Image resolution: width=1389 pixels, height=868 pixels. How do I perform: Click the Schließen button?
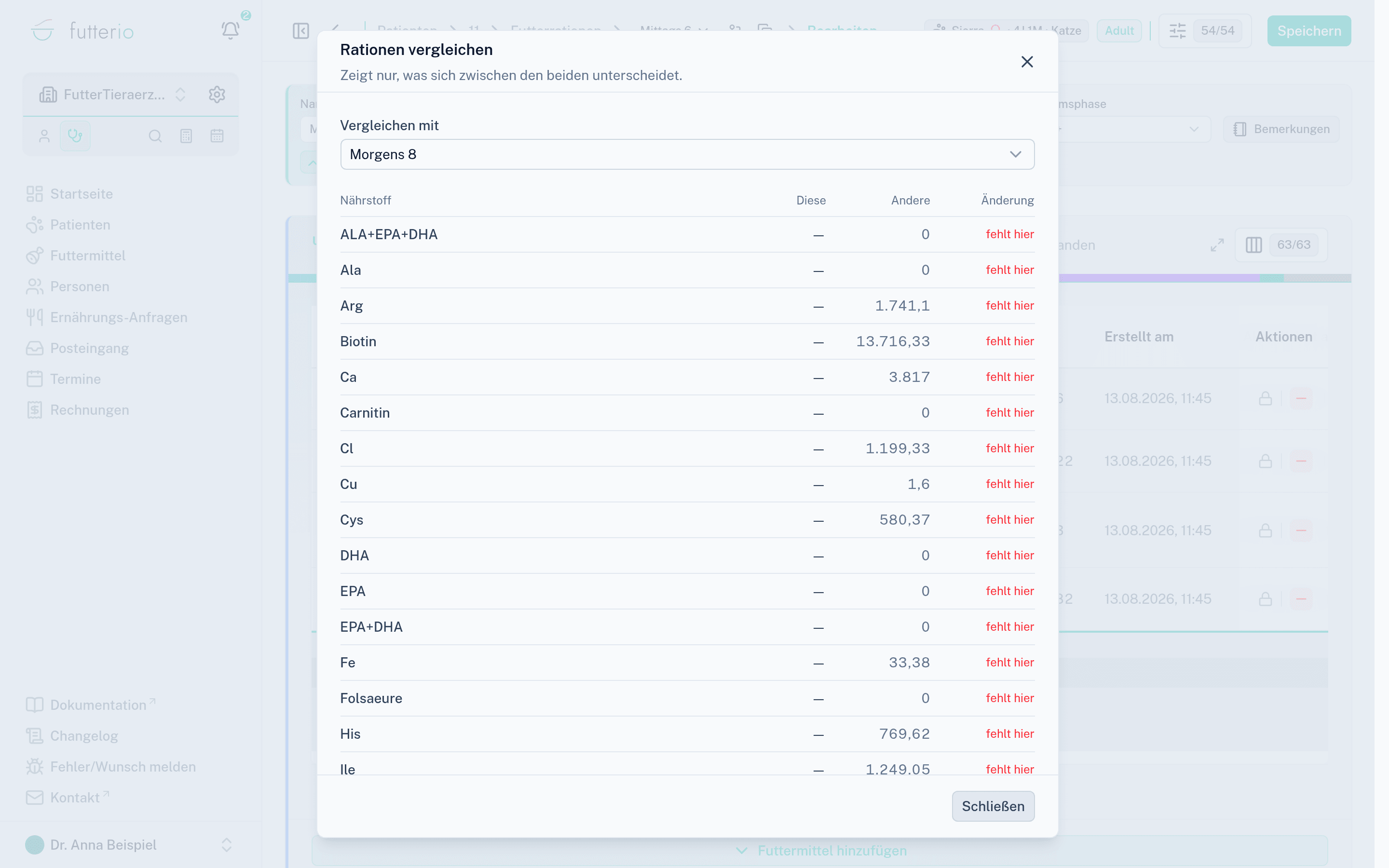[993, 806]
